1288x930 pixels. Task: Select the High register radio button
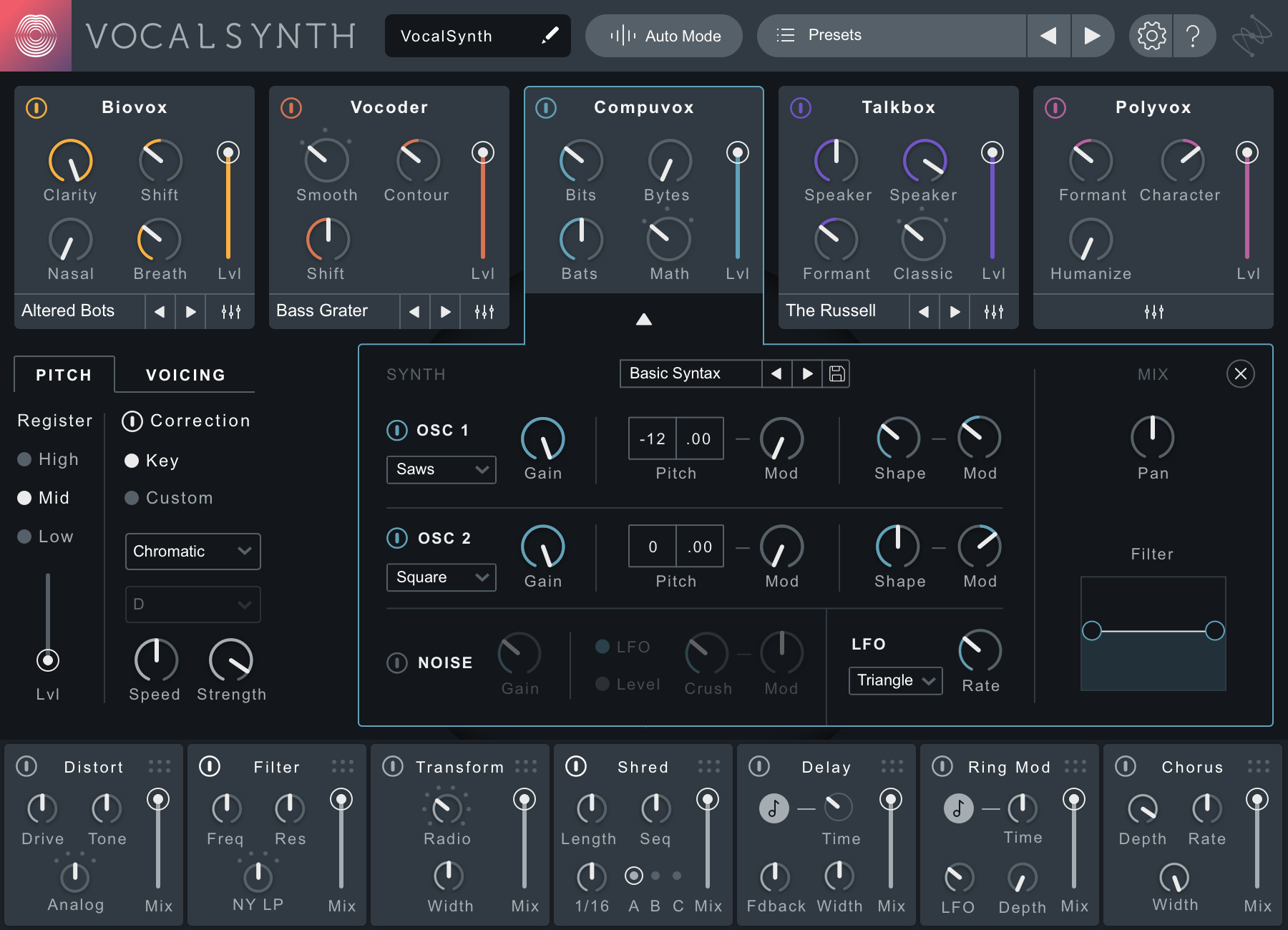pos(25,459)
